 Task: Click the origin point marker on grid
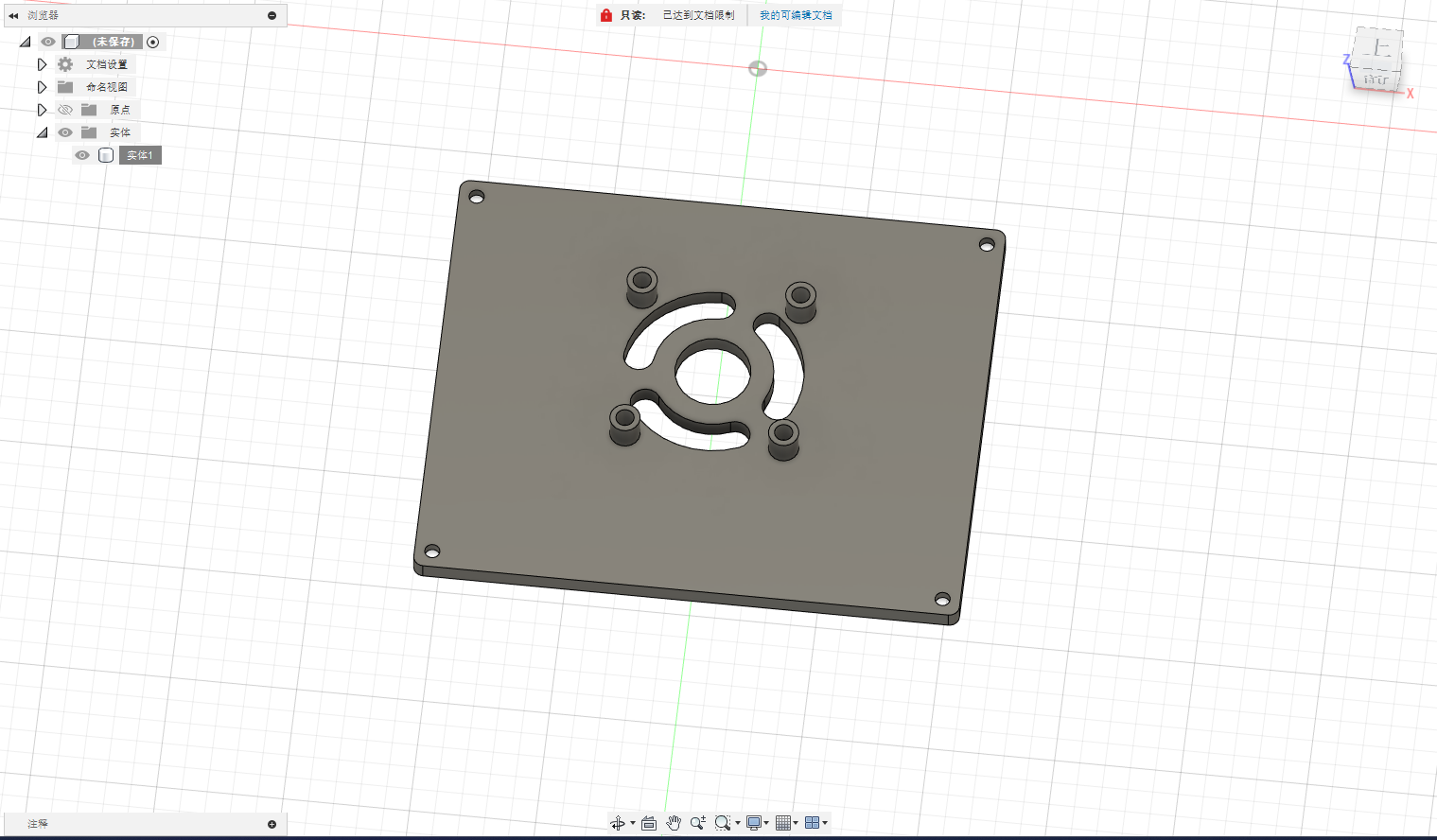point(758,69)
